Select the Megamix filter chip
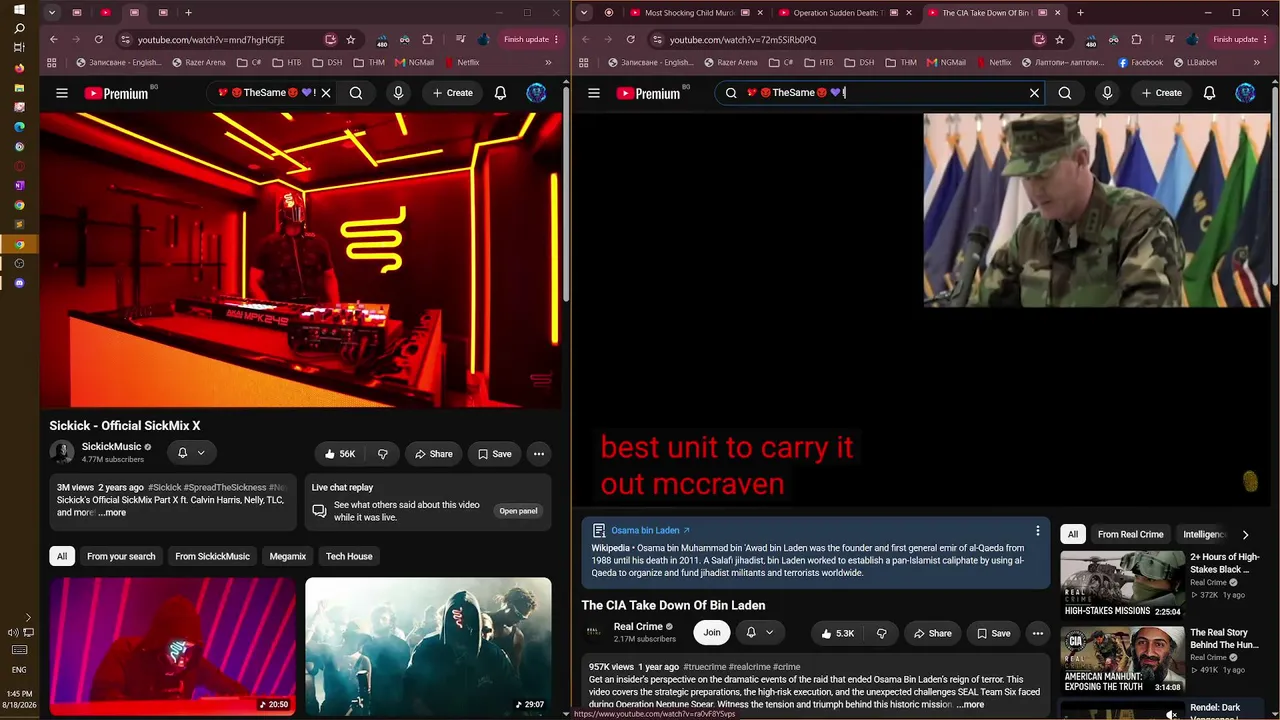This screenshot has width=1280, height=720. tap(288, 556)
